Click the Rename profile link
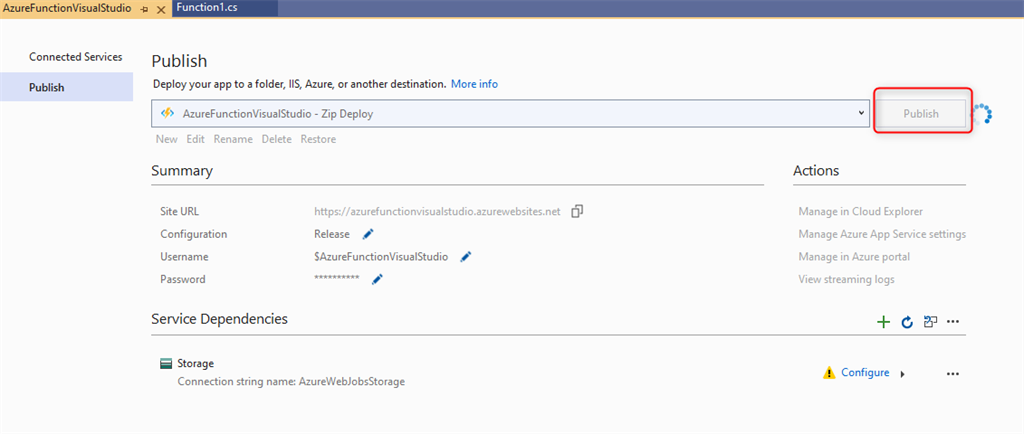This screenshot has width=1024, height=434. click(233, 139)
